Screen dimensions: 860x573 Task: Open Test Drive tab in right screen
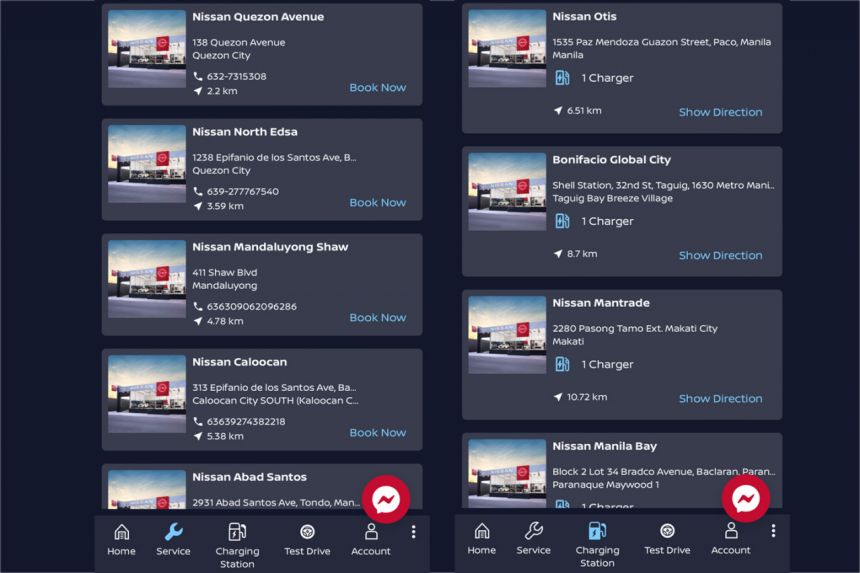point(667,539)
